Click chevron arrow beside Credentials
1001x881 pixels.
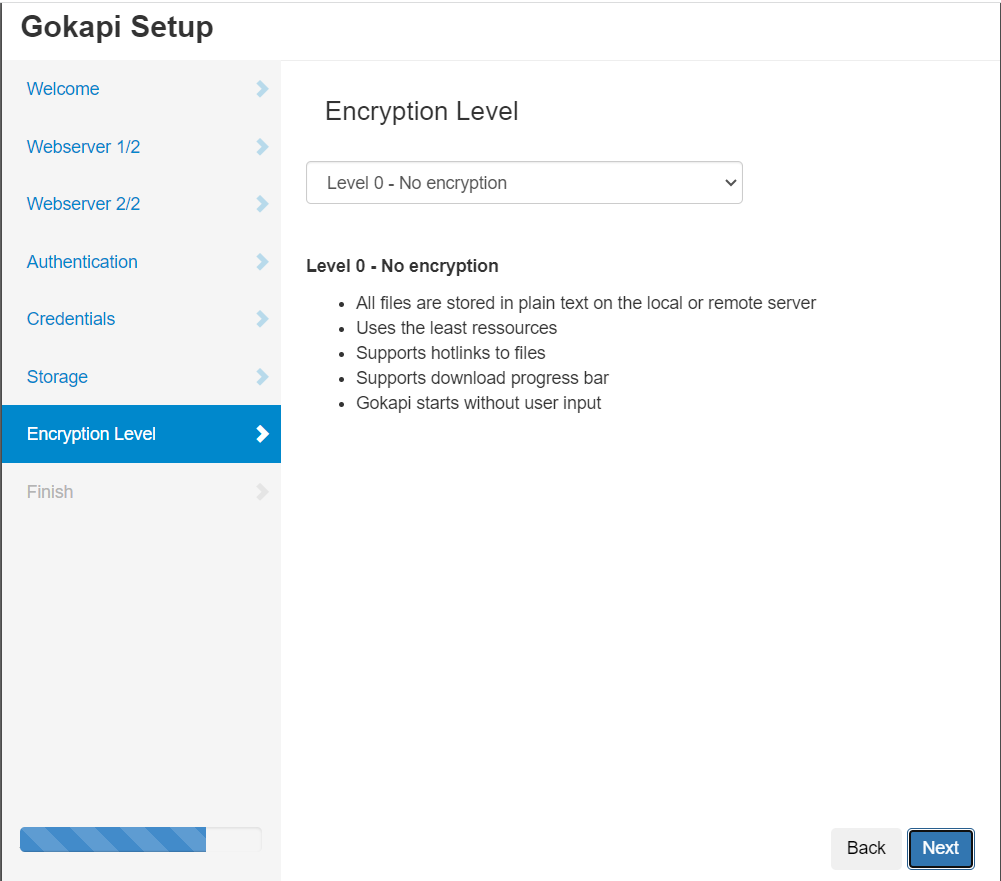[262, 319]
